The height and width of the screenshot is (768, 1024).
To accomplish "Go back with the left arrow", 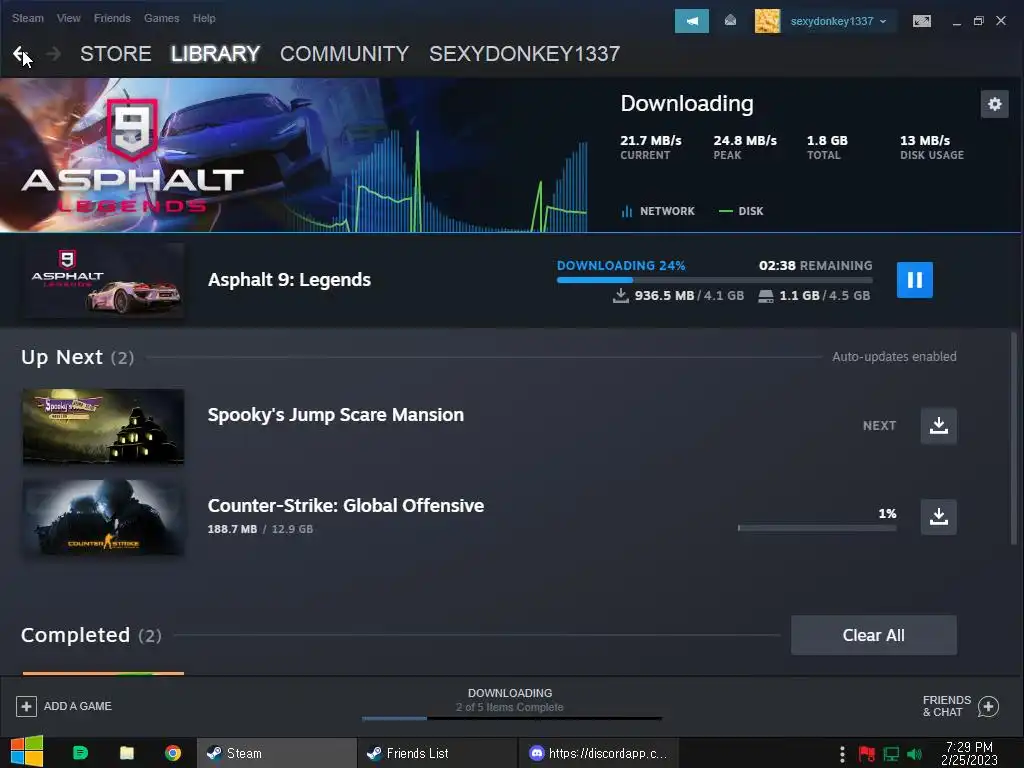I will coord(20,54).
